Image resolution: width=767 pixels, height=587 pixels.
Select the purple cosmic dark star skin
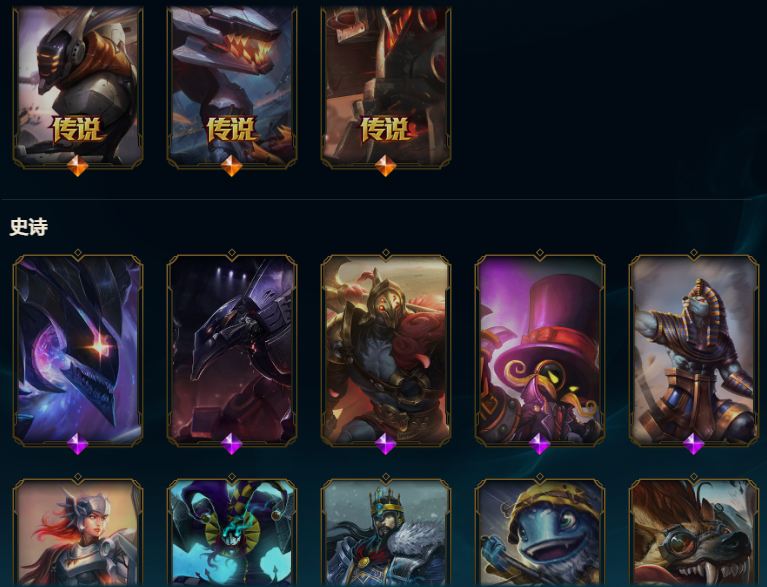(x=78, y=349)
